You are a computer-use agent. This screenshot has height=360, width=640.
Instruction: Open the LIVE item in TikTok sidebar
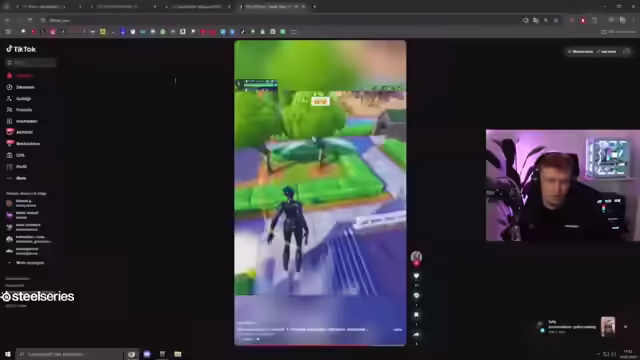(x=16, y=155)
